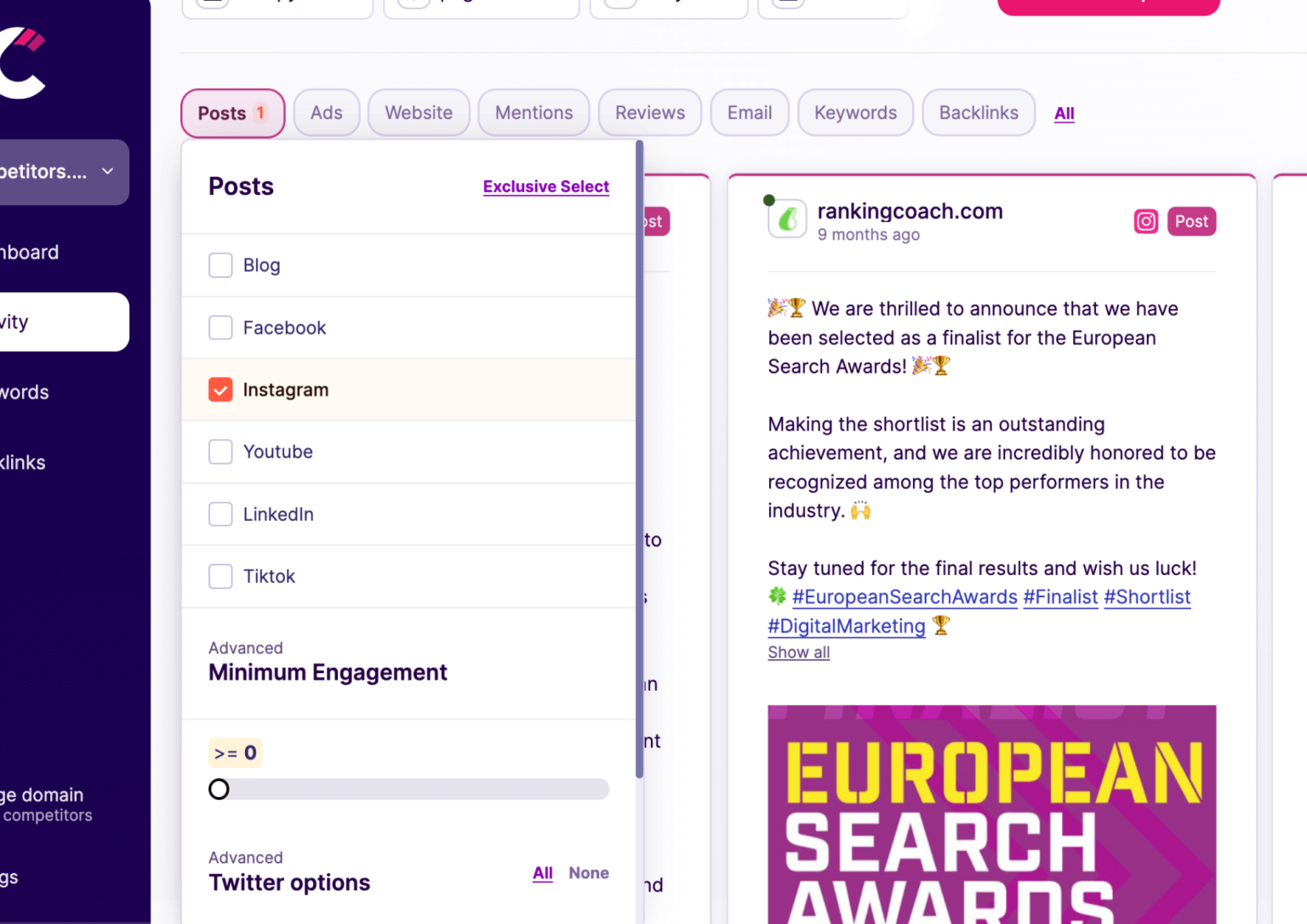
Task: Click the #EuropeanSearchAwards hashtag link
Action: point(904,597)
